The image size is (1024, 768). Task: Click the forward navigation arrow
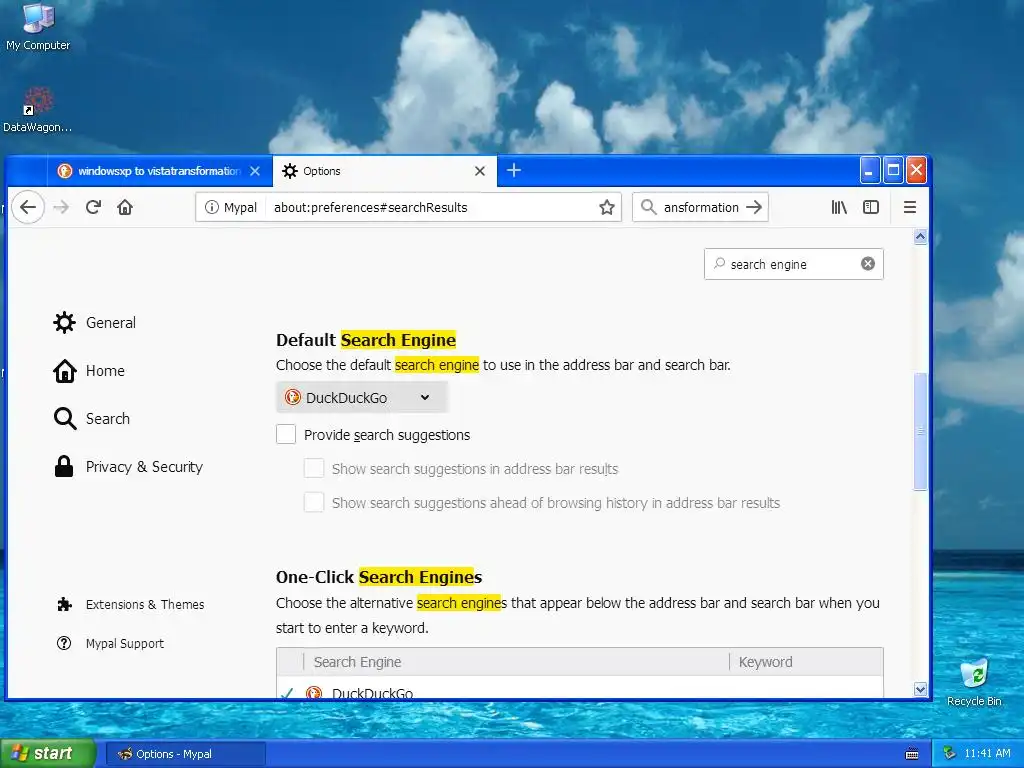[61, 208]
